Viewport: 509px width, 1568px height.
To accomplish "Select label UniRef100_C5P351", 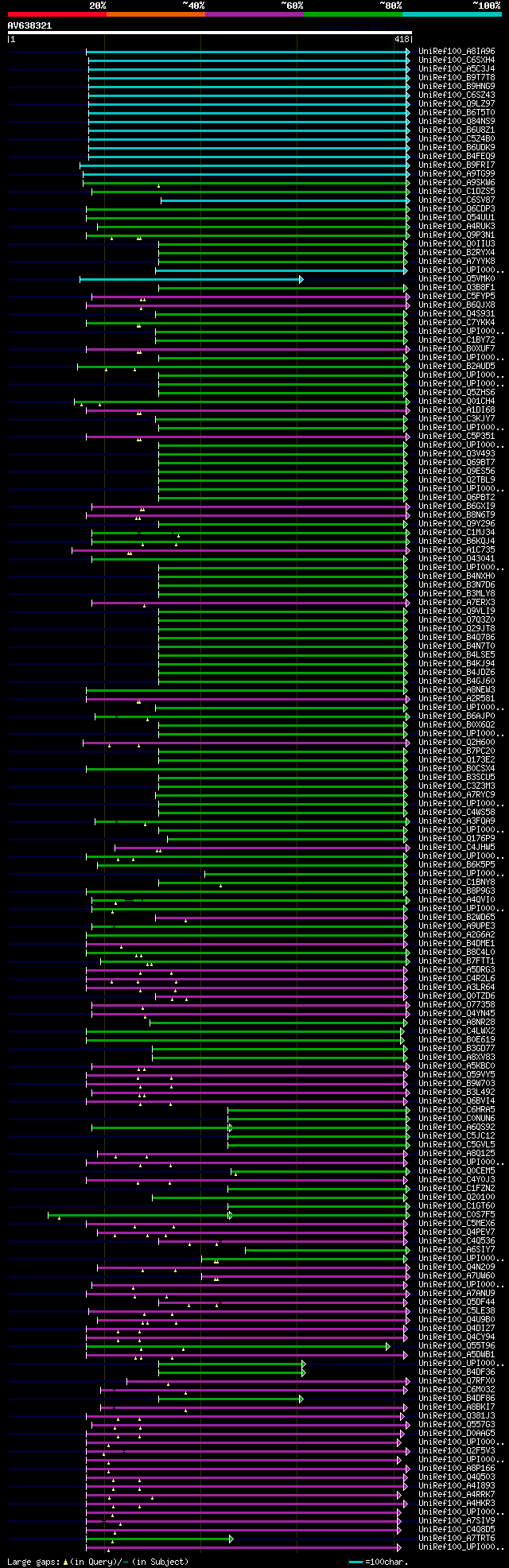I will [x=457, y=436].
